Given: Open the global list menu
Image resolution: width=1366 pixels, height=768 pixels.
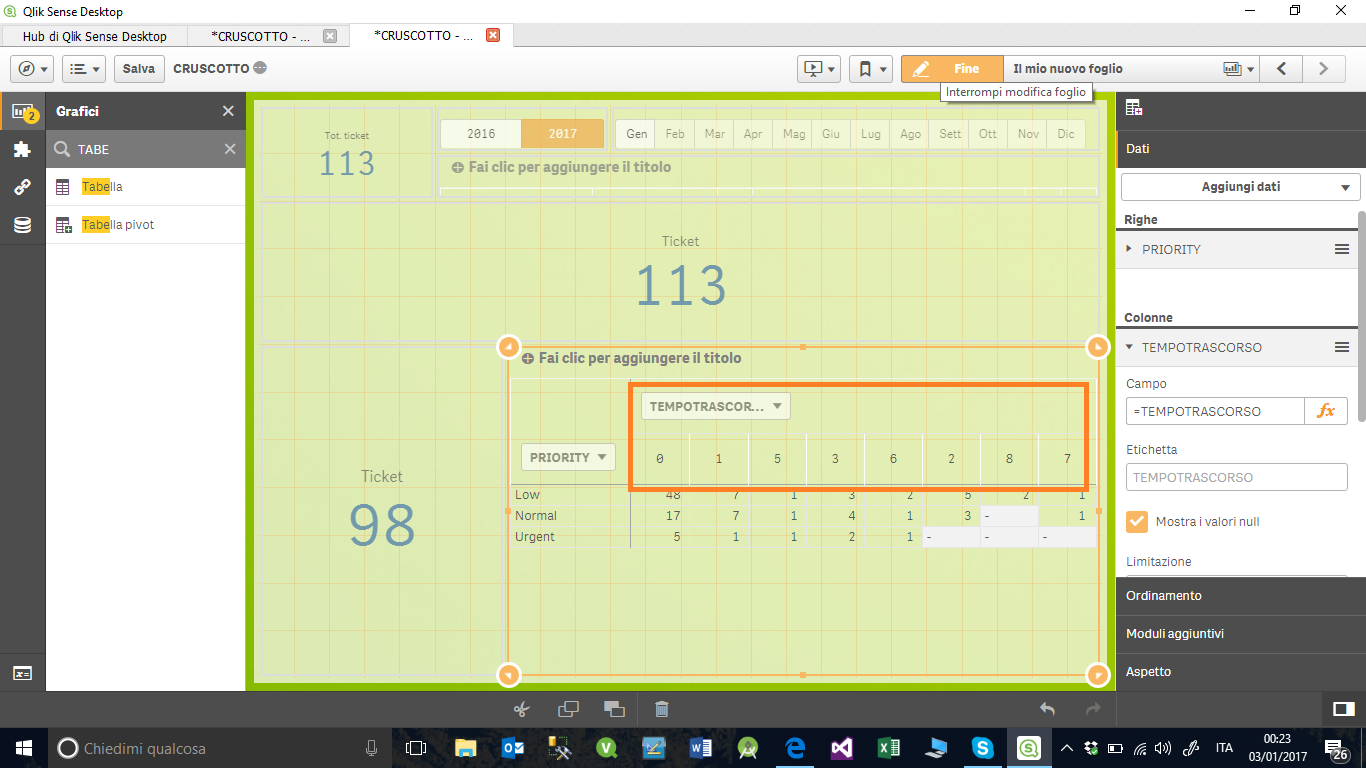Looking at the screenshot, I should (x=84, y=69).
